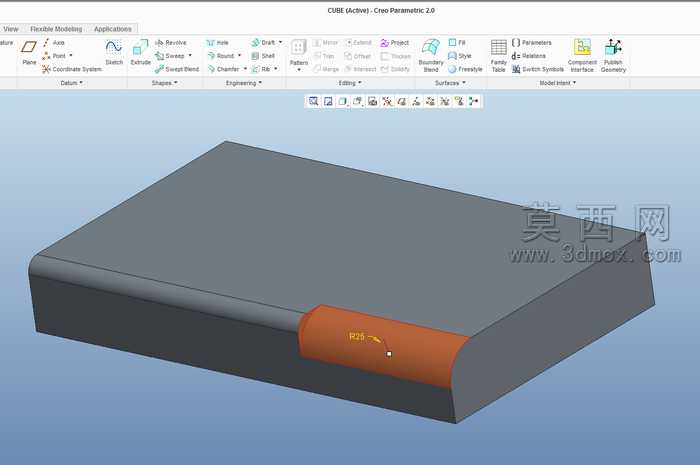Create a datum Point
700x465 pixels.
pos(54,56)
